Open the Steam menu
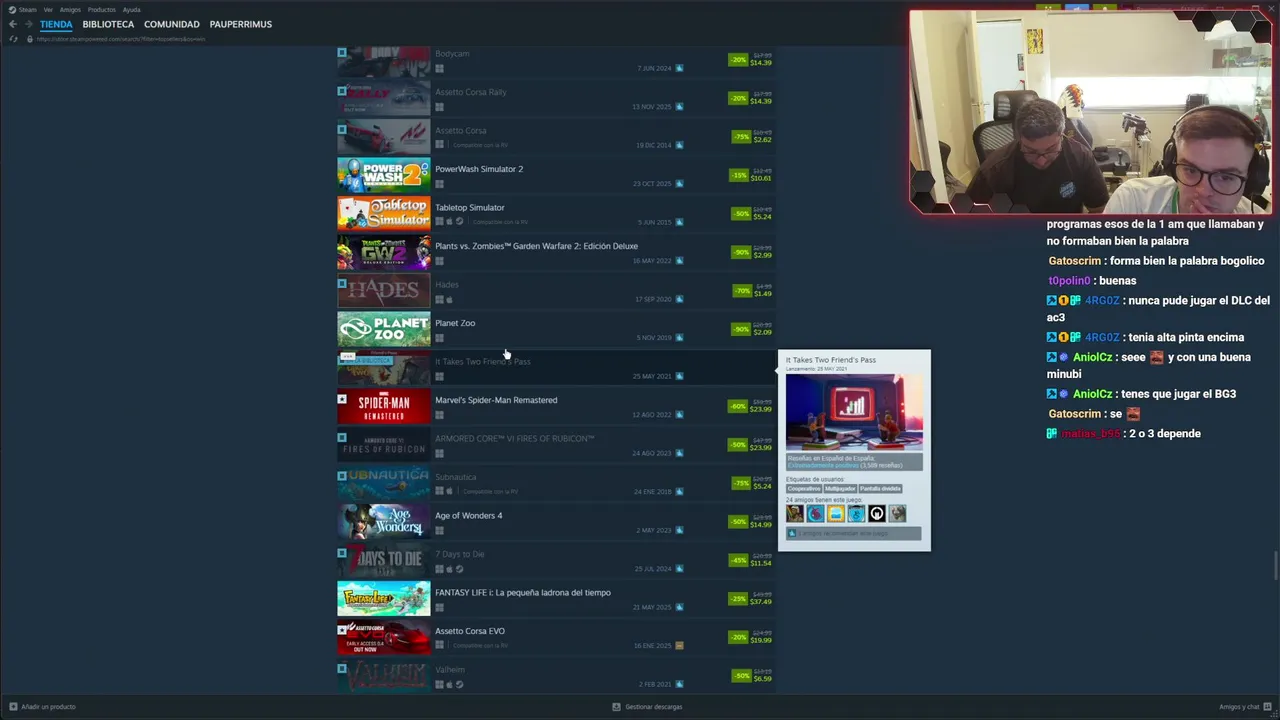 tap(27, 9)
